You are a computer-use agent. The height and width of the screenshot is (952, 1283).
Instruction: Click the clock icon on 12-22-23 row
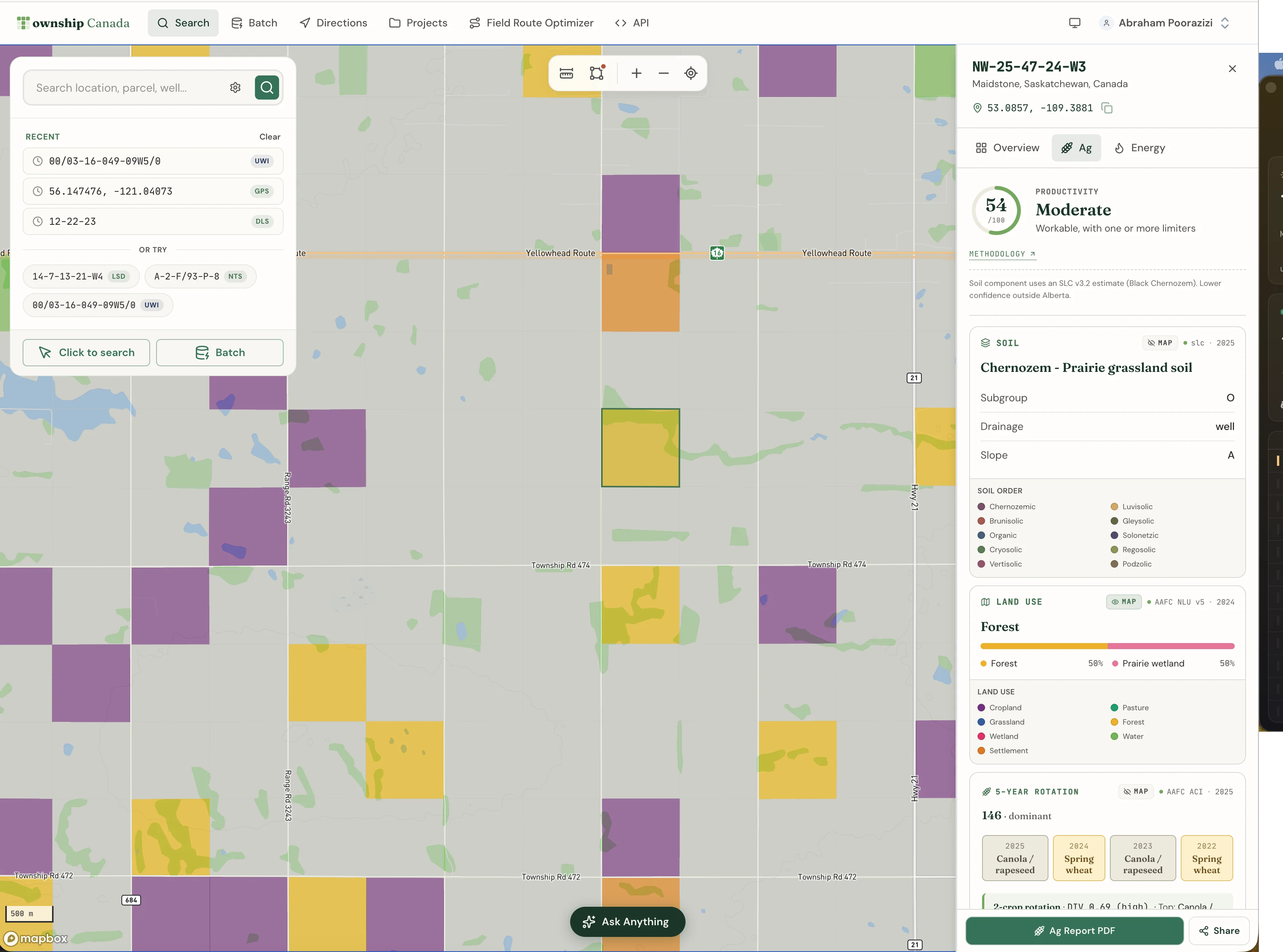(37, 221)
